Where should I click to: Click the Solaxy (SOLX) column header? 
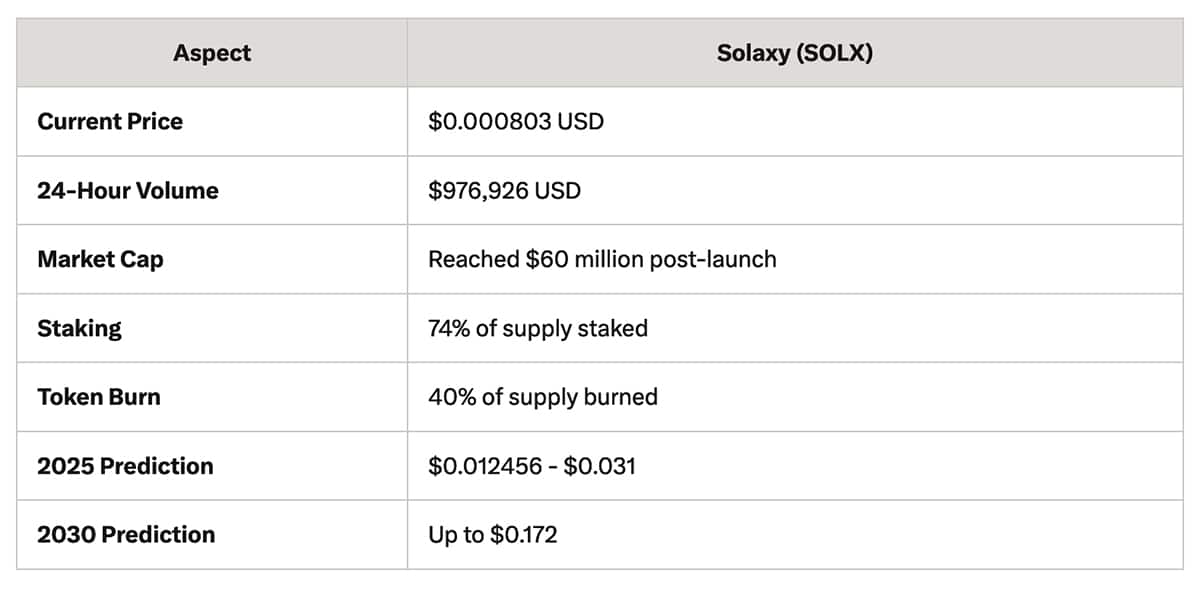(x=795, y=53)
